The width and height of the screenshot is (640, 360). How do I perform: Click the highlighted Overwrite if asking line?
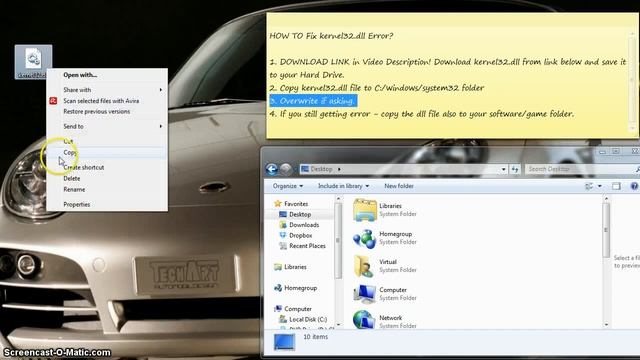313,101
